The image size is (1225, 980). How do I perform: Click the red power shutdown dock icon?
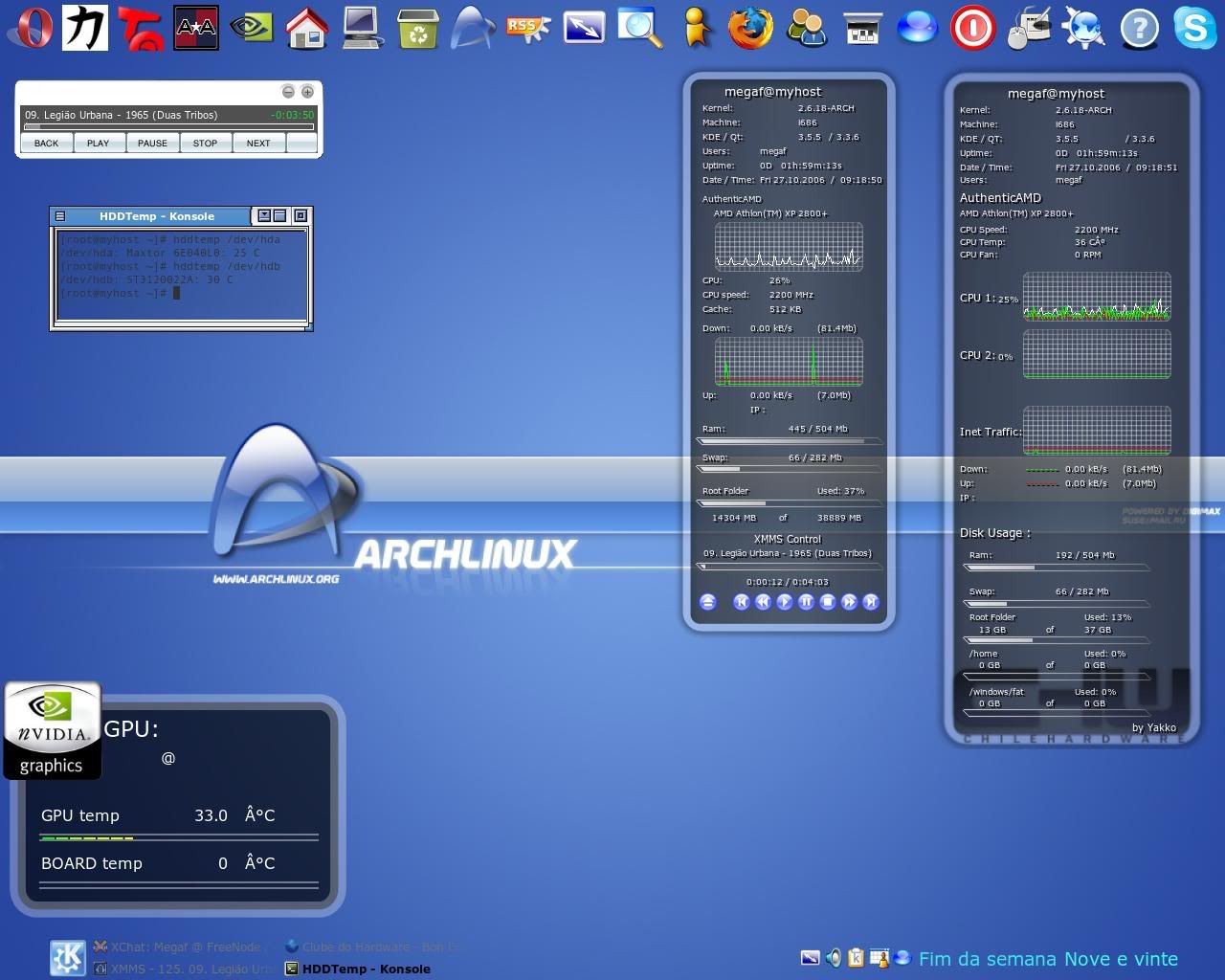click(x=973, y=28)
